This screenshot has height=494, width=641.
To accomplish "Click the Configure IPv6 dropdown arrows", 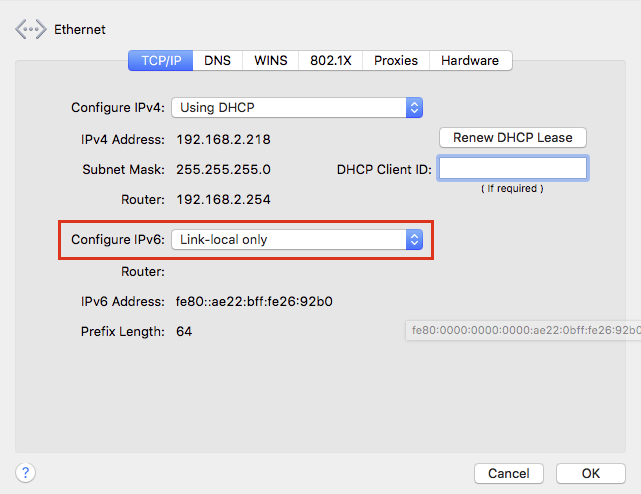I will click(414, 240).
